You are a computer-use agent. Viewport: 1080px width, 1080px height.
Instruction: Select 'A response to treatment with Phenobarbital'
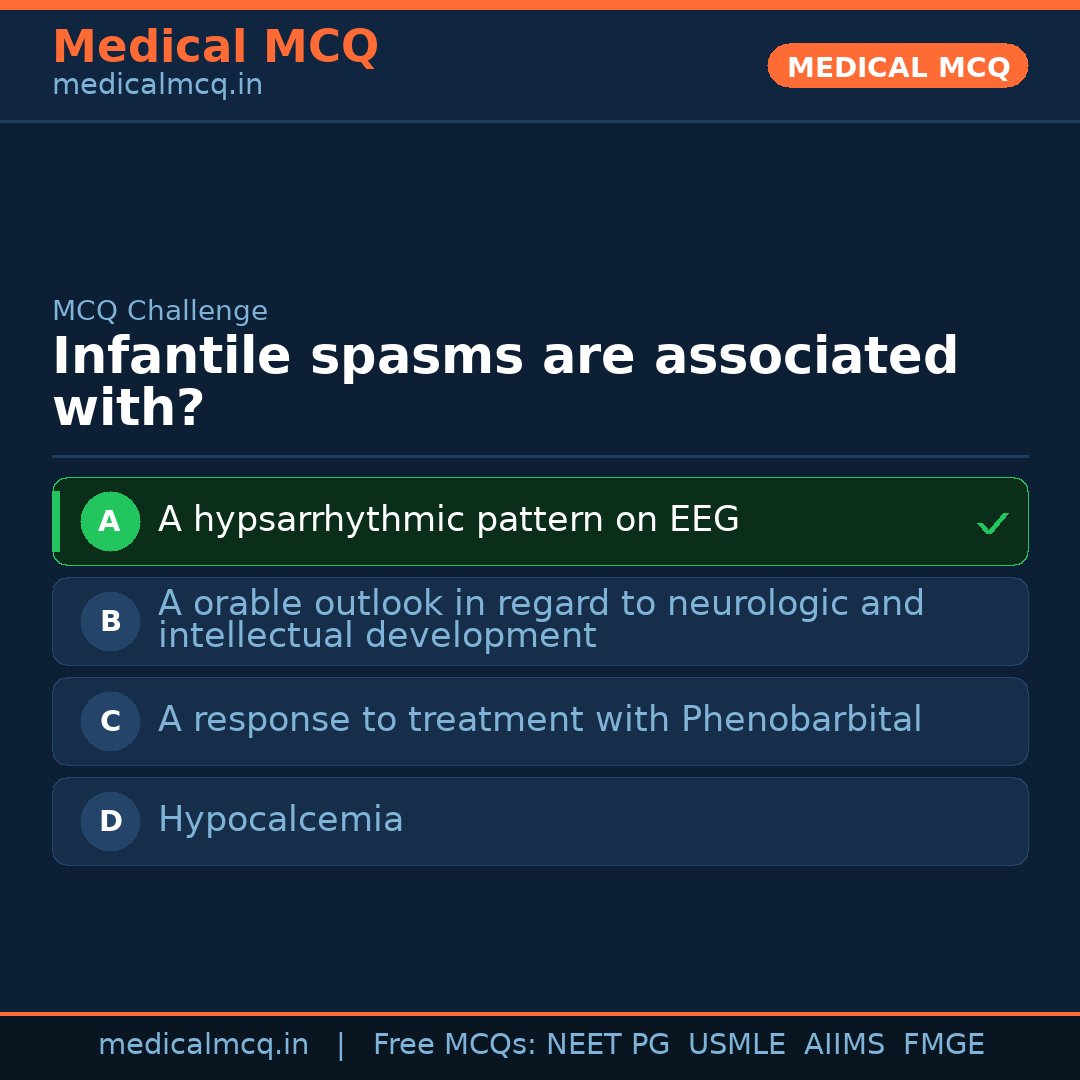[x=539, y=720]
